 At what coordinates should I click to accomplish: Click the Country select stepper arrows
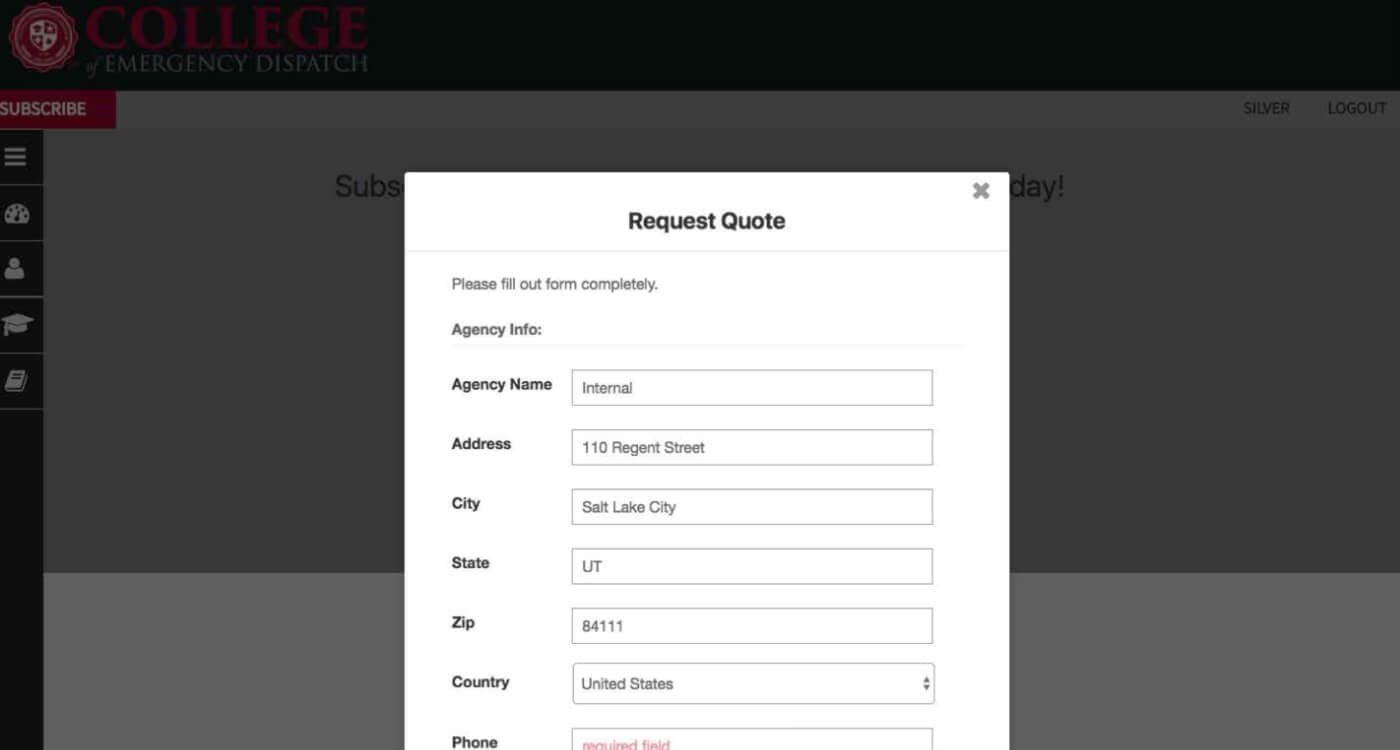pyautogui.click(x=925, y=683)
